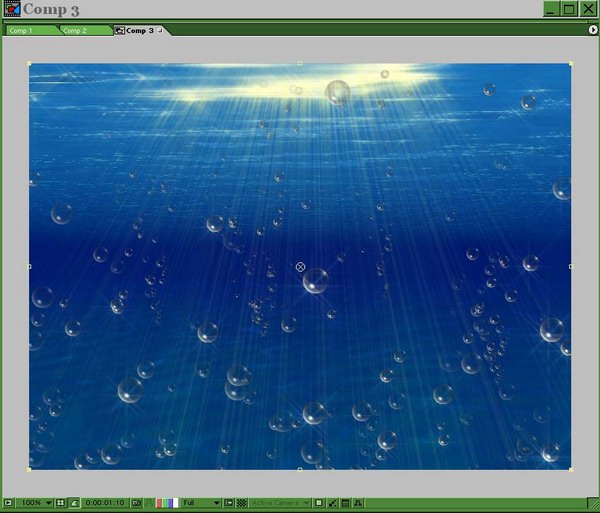
Task: Click the composition icon on Comp 3 tab
Action: coord(120,31)
